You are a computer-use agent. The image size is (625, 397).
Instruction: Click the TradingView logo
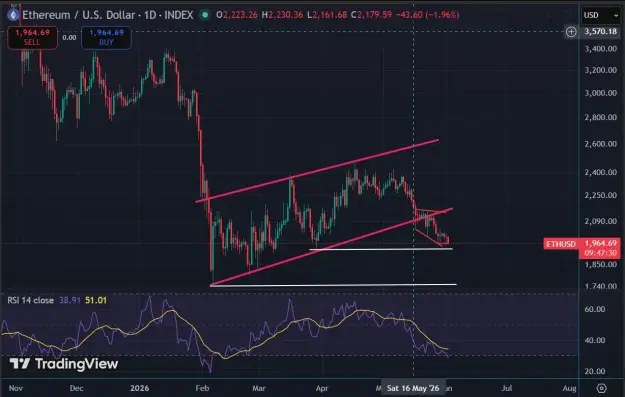[64, 364]
